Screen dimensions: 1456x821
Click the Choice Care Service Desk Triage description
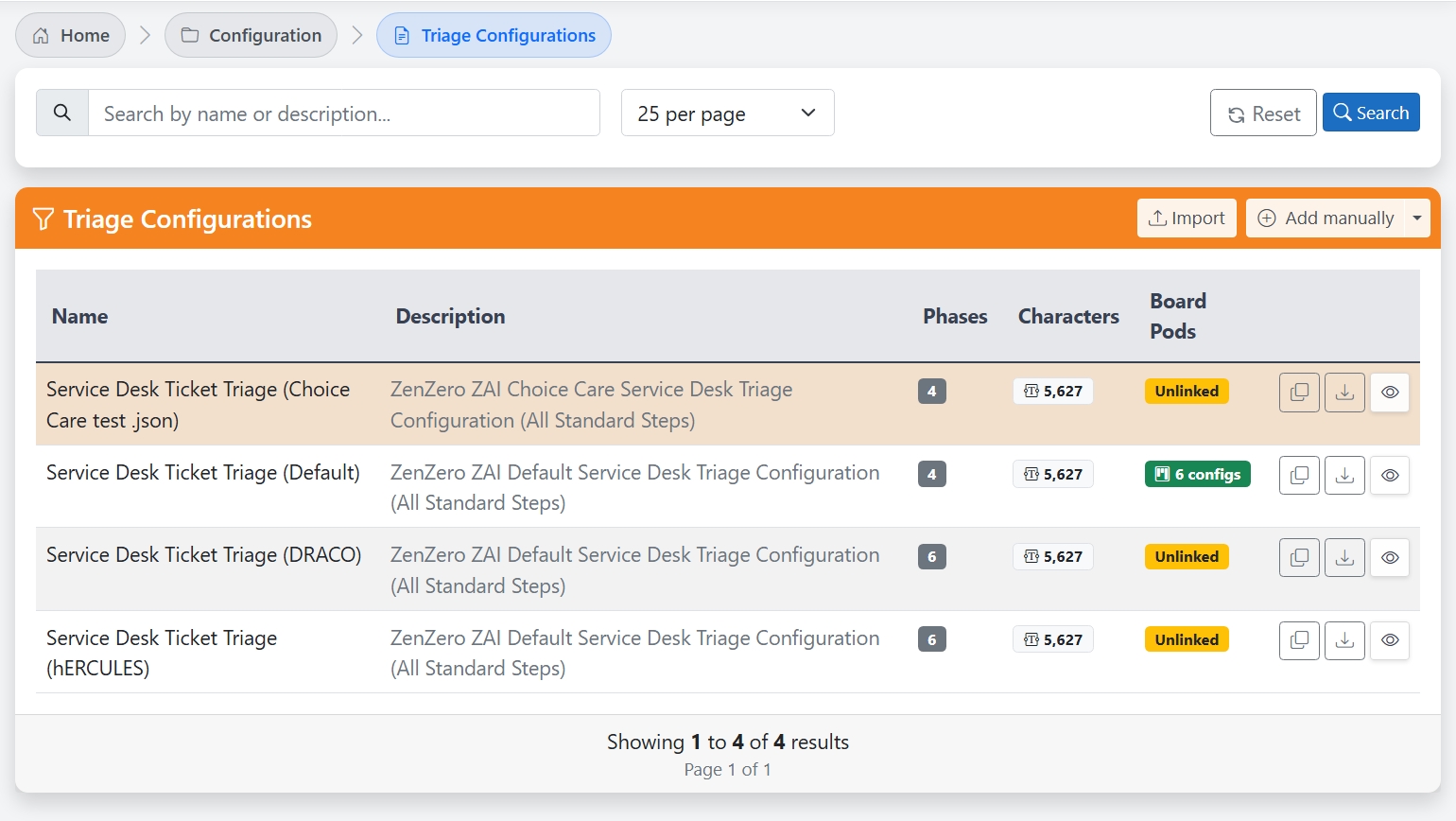pos(592,405)
